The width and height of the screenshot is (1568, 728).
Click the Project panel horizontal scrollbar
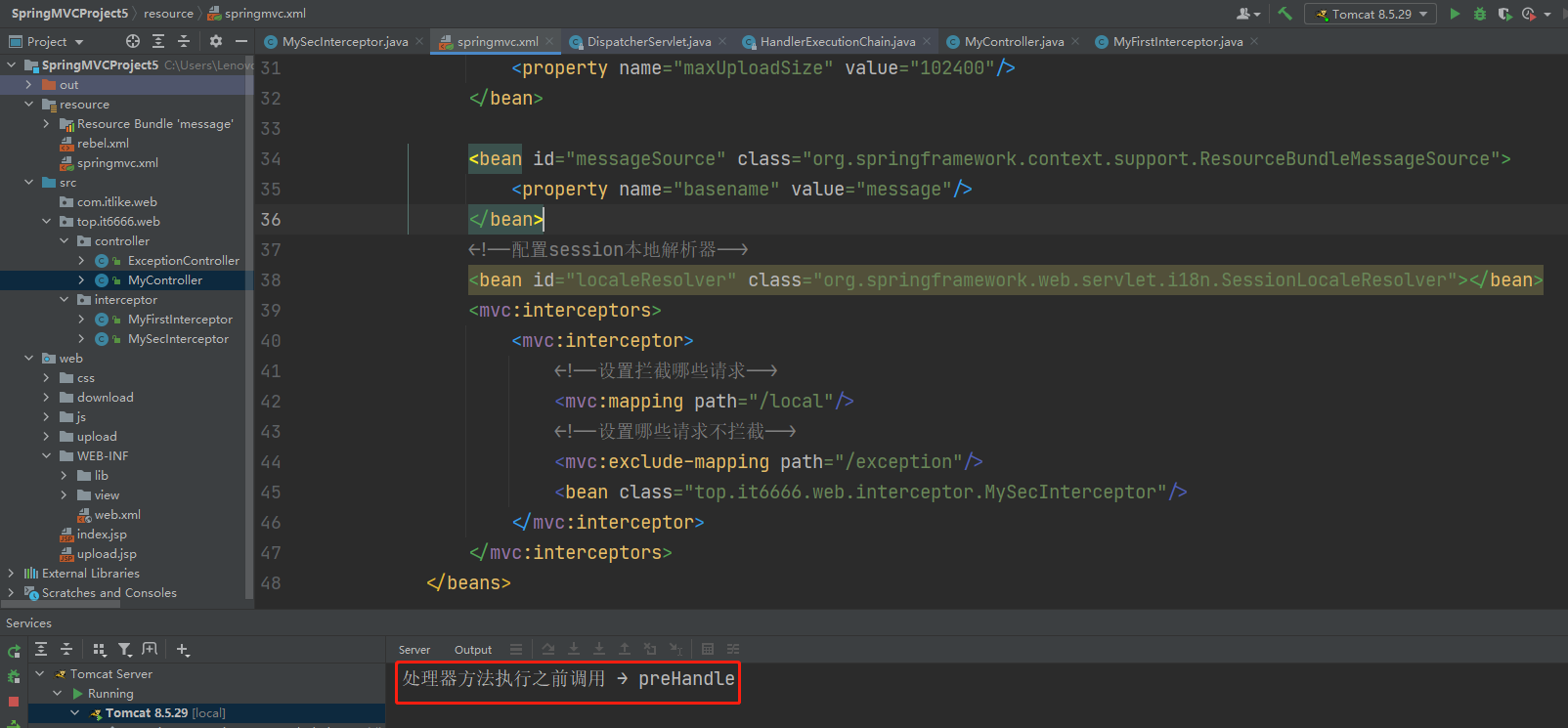61,605
